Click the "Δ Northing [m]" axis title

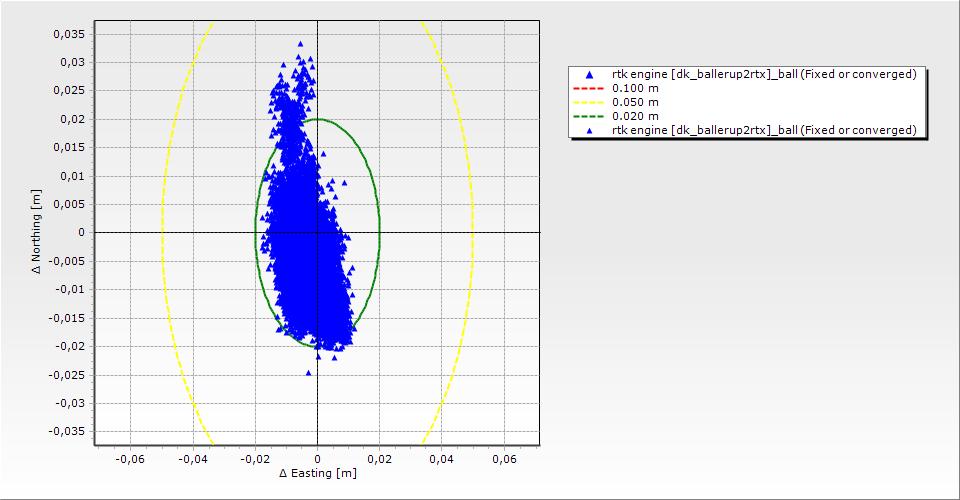pyautogui.click(x=37, y=231)
